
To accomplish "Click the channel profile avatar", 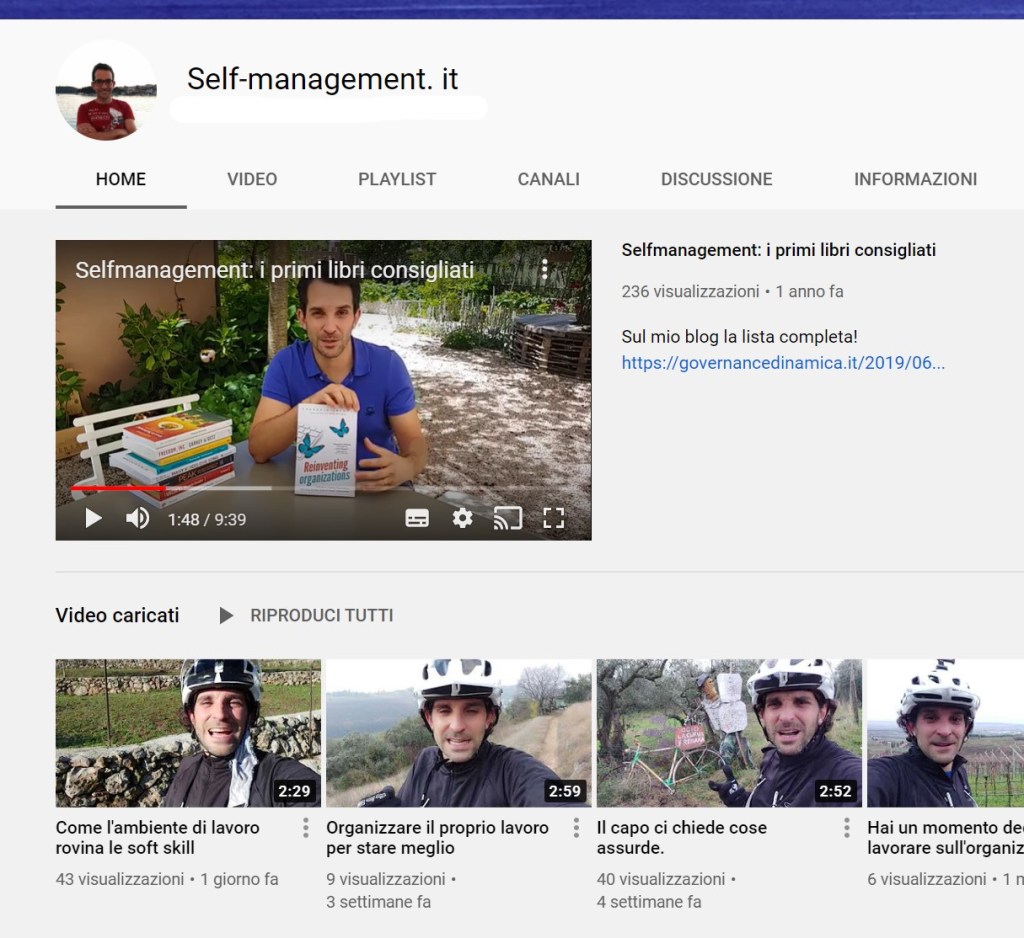I will [106, 91].
